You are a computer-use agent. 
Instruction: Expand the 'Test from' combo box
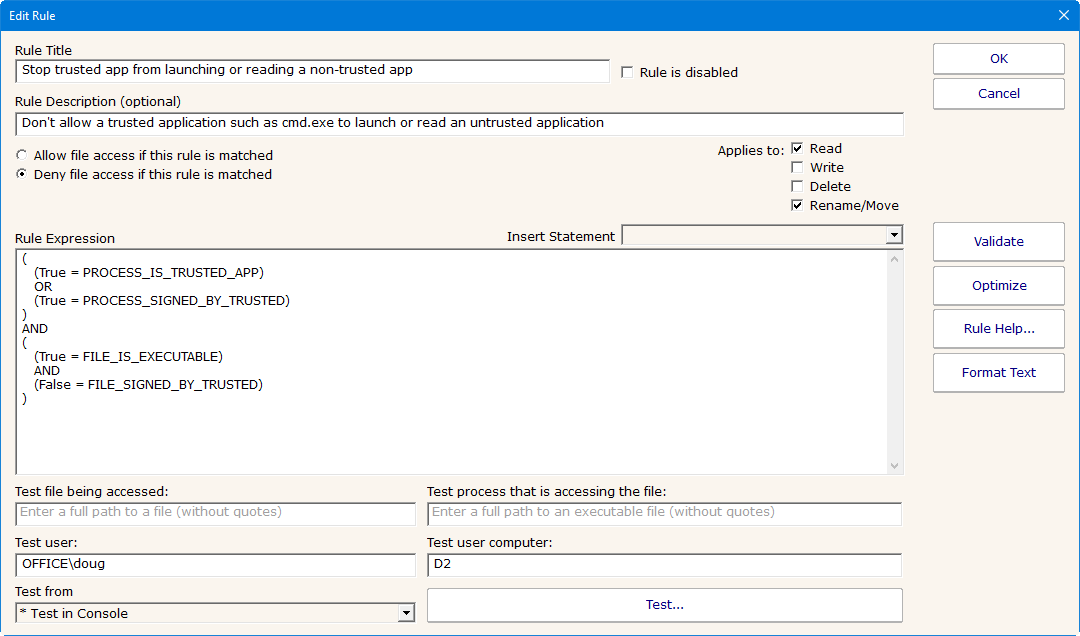[x=405, y=613]
